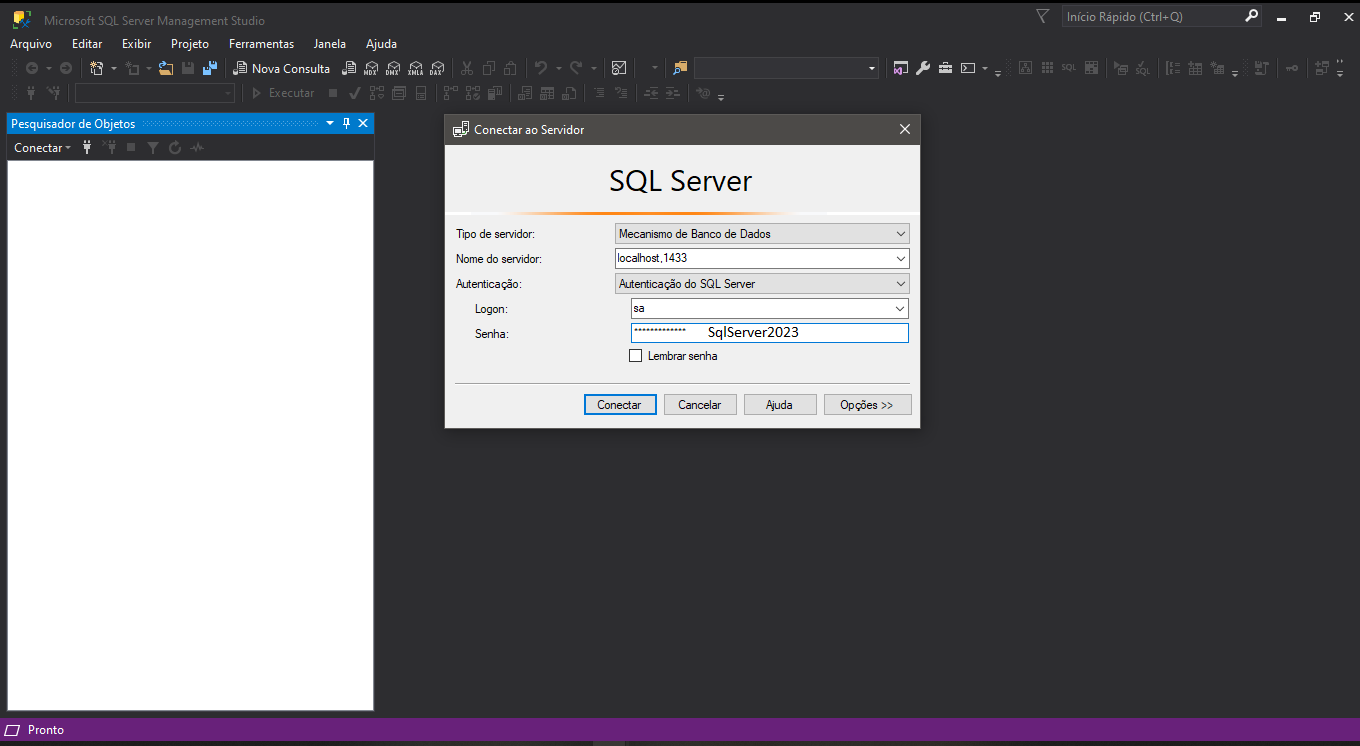Click the XMLA query icon

tap(415, 69)
